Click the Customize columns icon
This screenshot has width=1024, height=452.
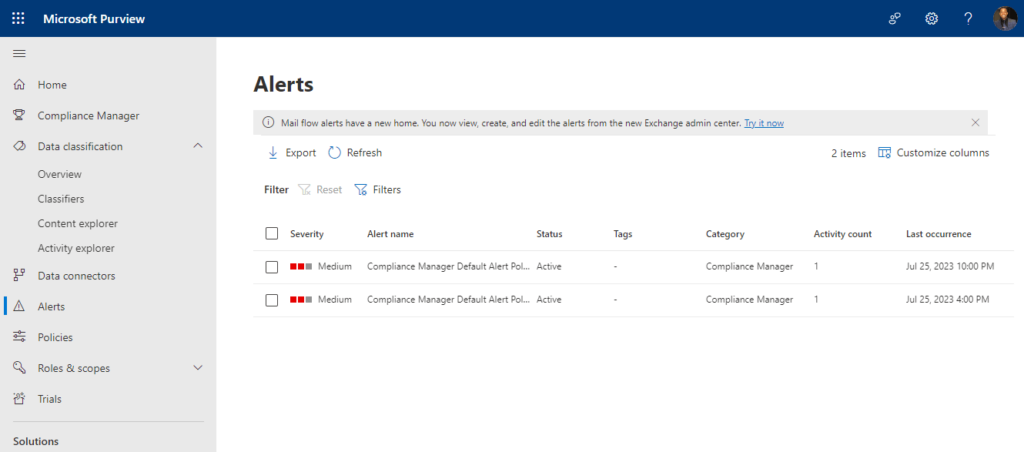[x=884, y=153]
